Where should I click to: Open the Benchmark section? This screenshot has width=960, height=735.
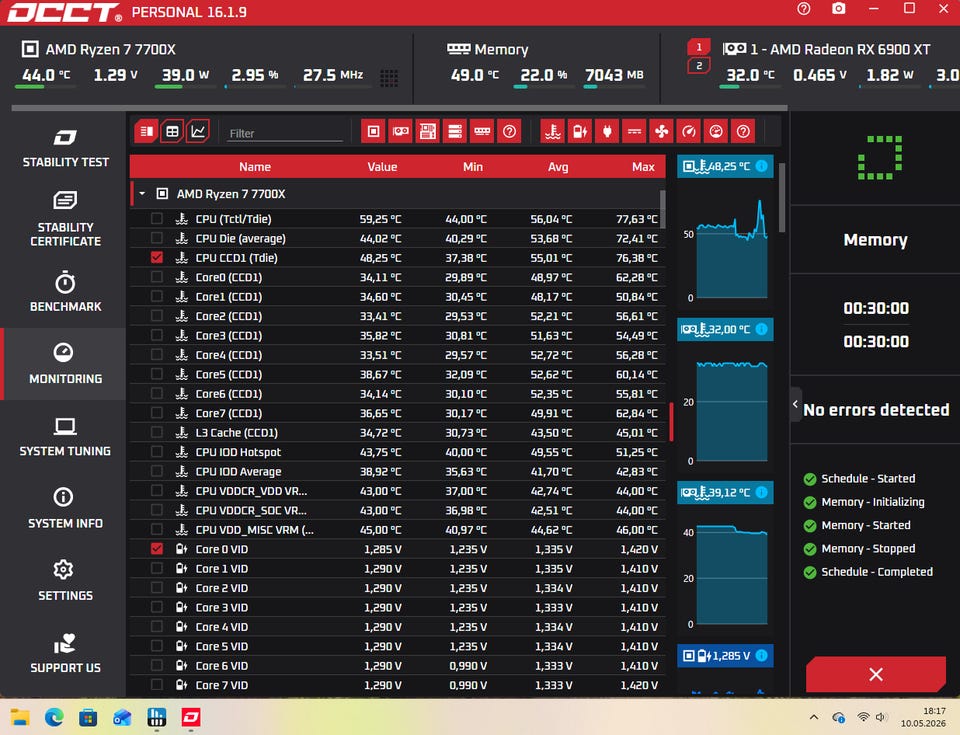tap(65, 292)
